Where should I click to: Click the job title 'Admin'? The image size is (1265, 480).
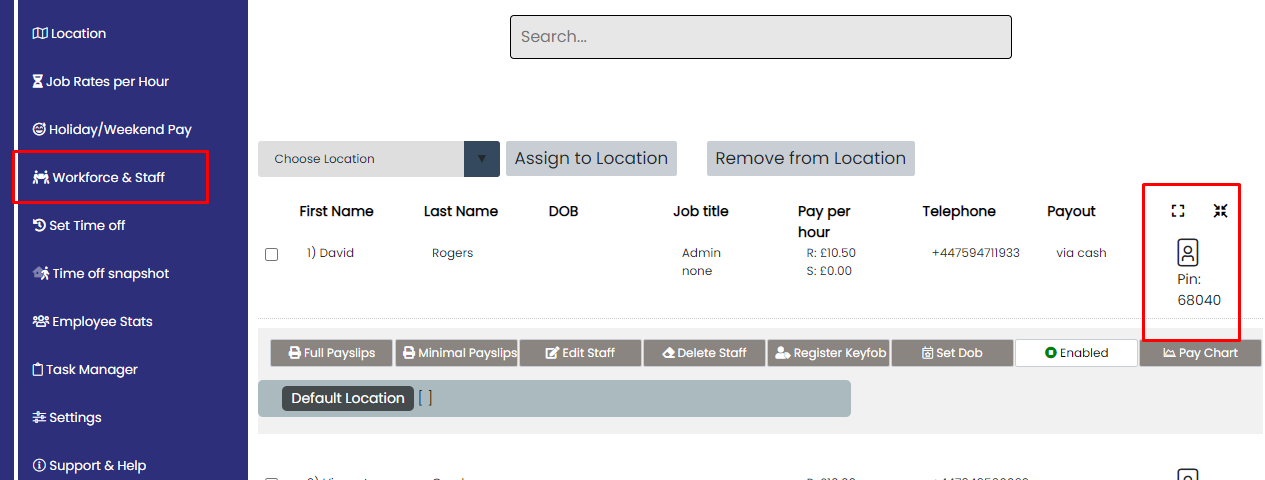pyautogui.click(x=701, y=253)
